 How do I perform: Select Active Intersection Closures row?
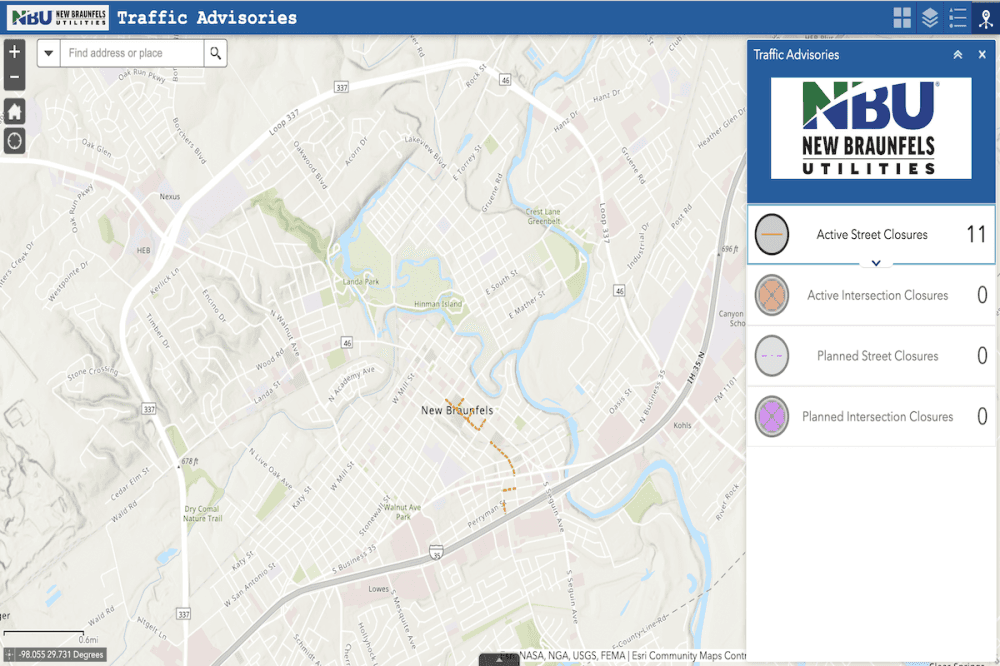[x=871, y=295]
